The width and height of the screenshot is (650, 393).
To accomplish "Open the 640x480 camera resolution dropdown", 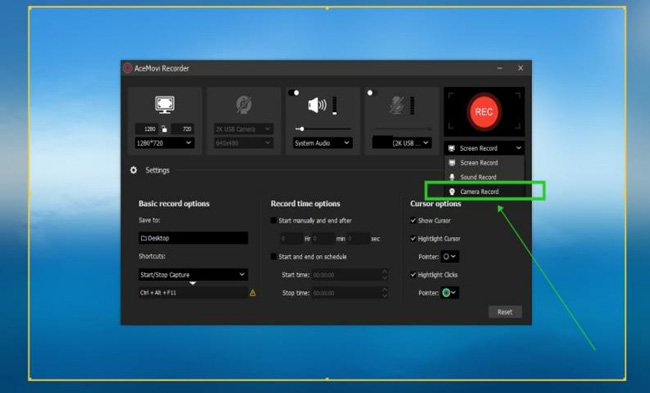I will [x=243, y=143].
